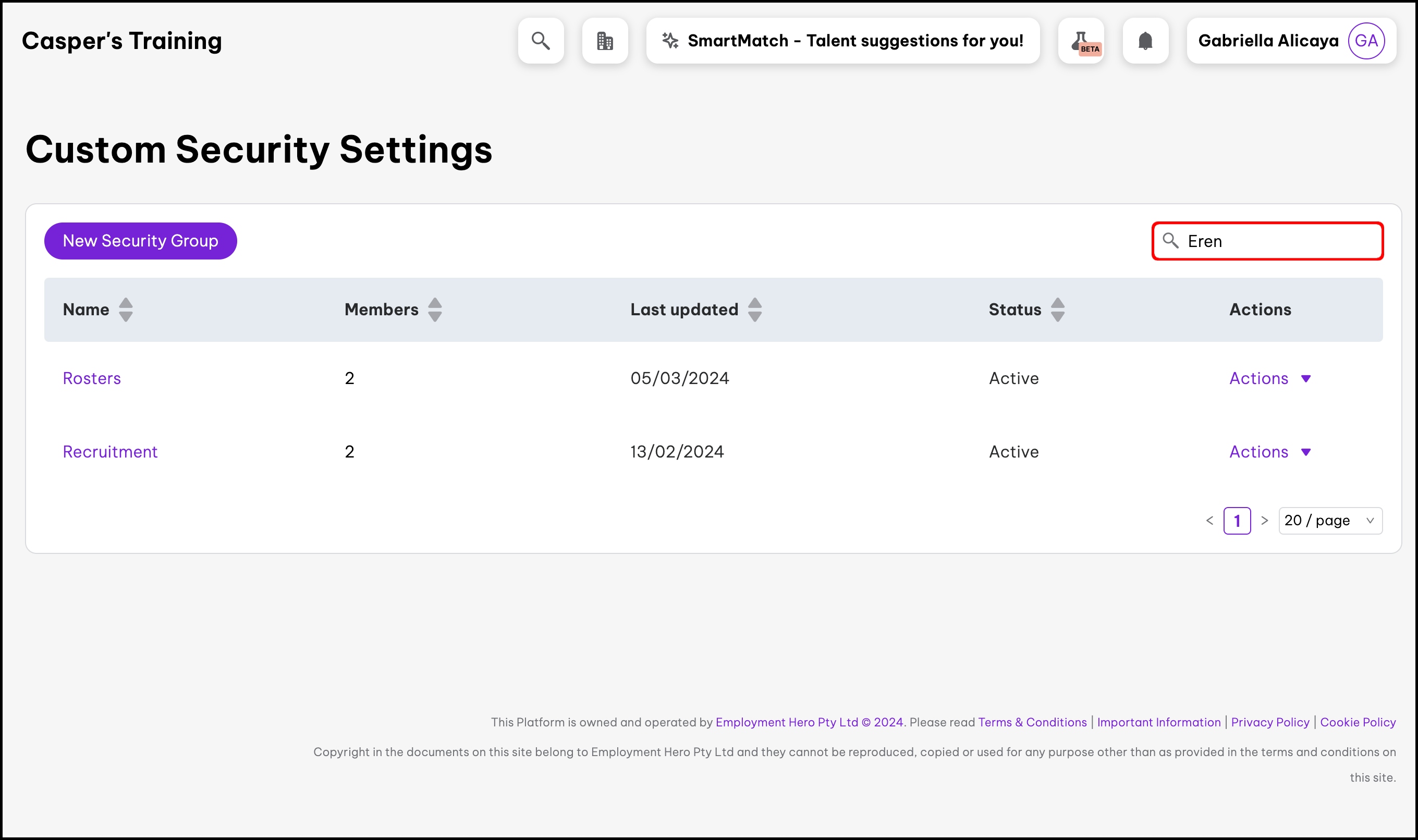The height and width of the screenshot is (840, 1418).
Task: Open the Rosters security group link
Action: pos(92,378)
